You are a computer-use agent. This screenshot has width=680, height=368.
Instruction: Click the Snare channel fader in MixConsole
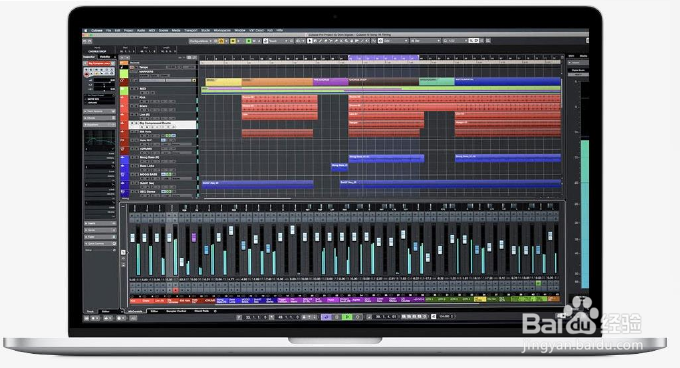tap(144, 238)
